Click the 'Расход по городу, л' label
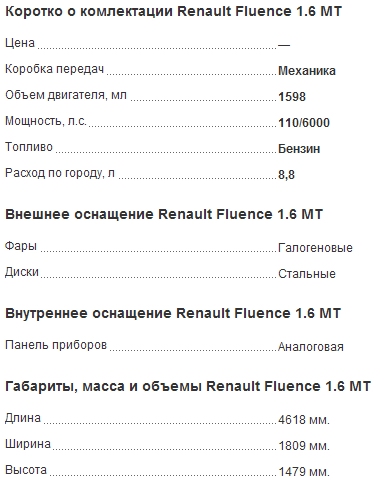The height and width of the screenshot is (485, 386). pos(60,173)
